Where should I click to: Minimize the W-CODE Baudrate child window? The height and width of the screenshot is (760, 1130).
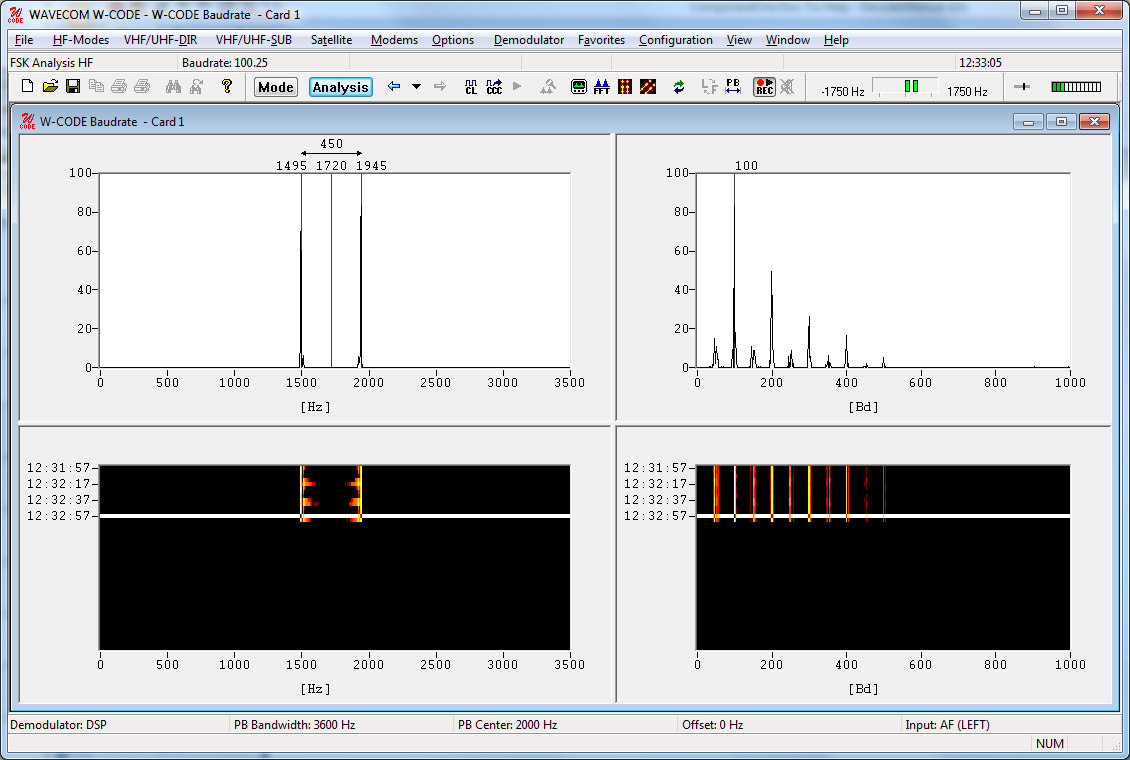1028,122
